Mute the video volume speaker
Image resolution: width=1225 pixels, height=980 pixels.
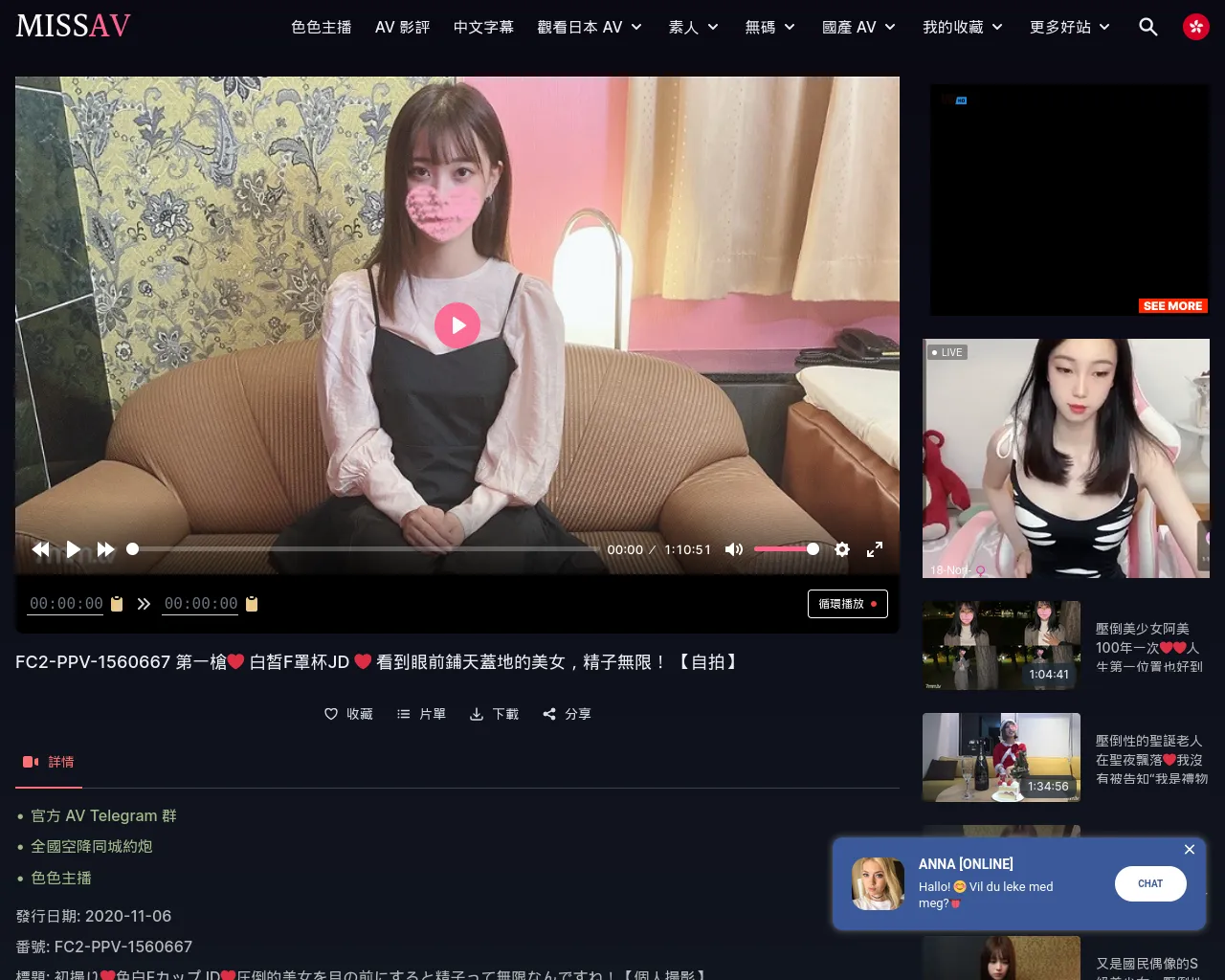point(734,549)
